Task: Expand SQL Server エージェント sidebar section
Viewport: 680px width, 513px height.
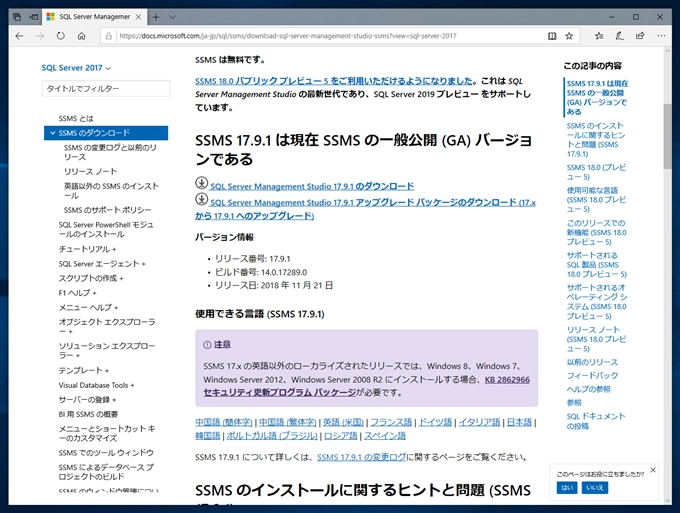Action: [x=102, y=264]
